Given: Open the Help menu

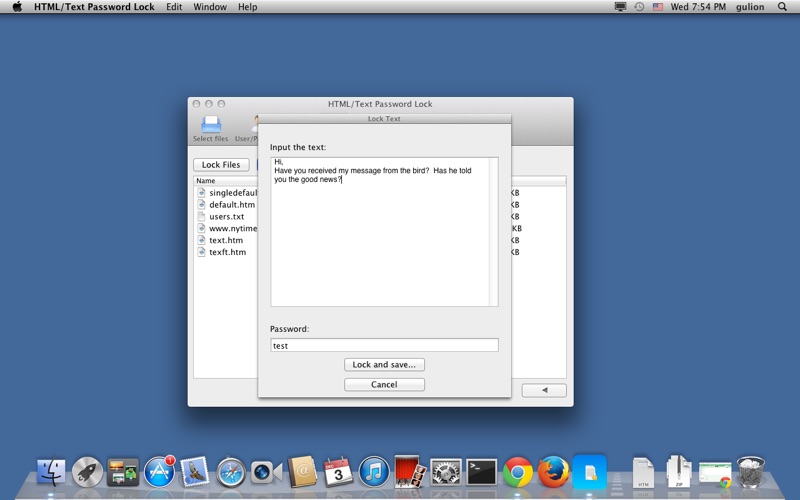Looking at the screenshot, I should pos(247,7).
